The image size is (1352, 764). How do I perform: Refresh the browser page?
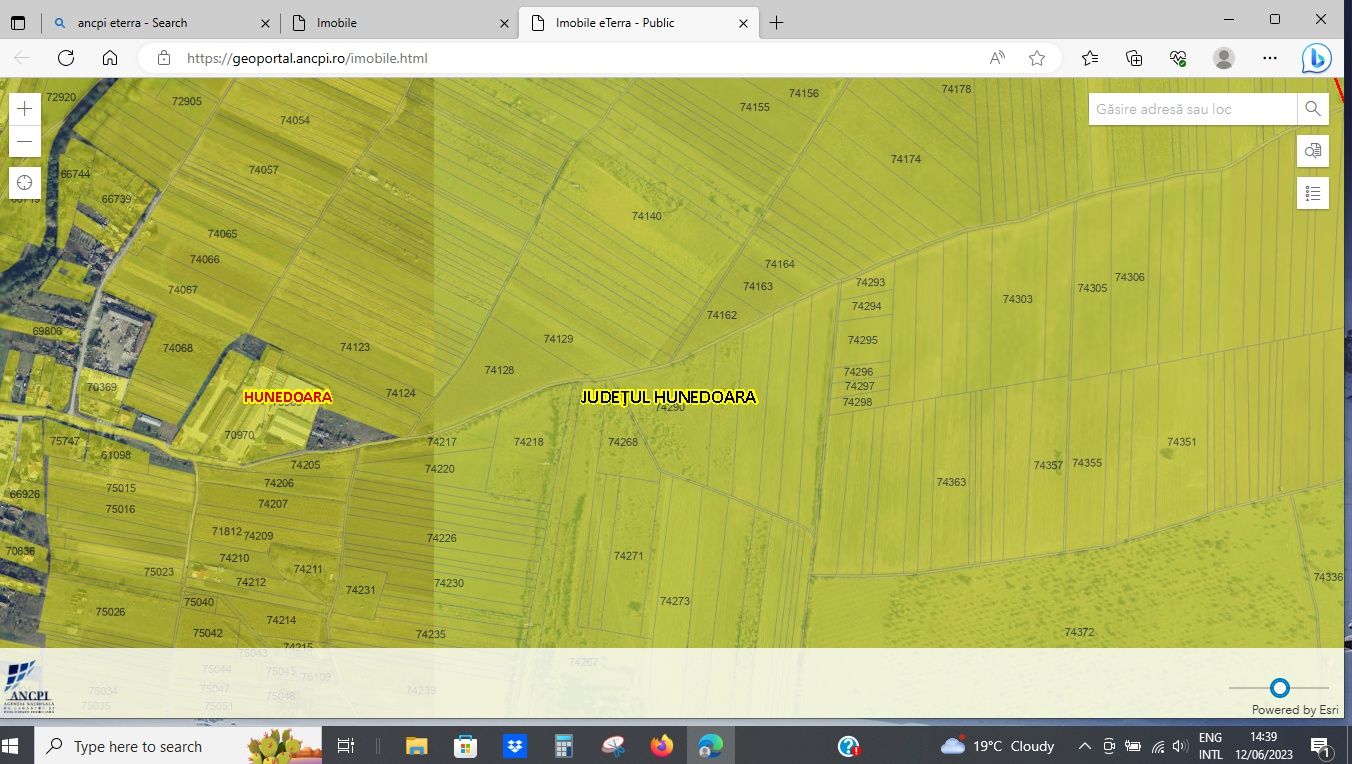pyautogui.click(x=66, y=58)
